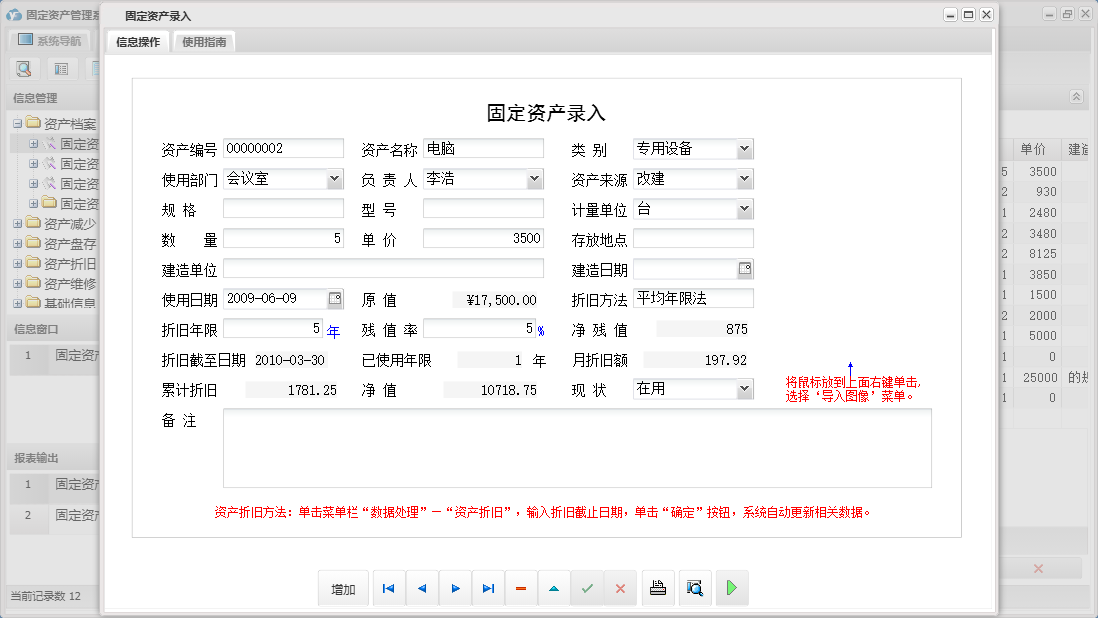Click the previous-record arrow icon

click(x=421, y=588)
